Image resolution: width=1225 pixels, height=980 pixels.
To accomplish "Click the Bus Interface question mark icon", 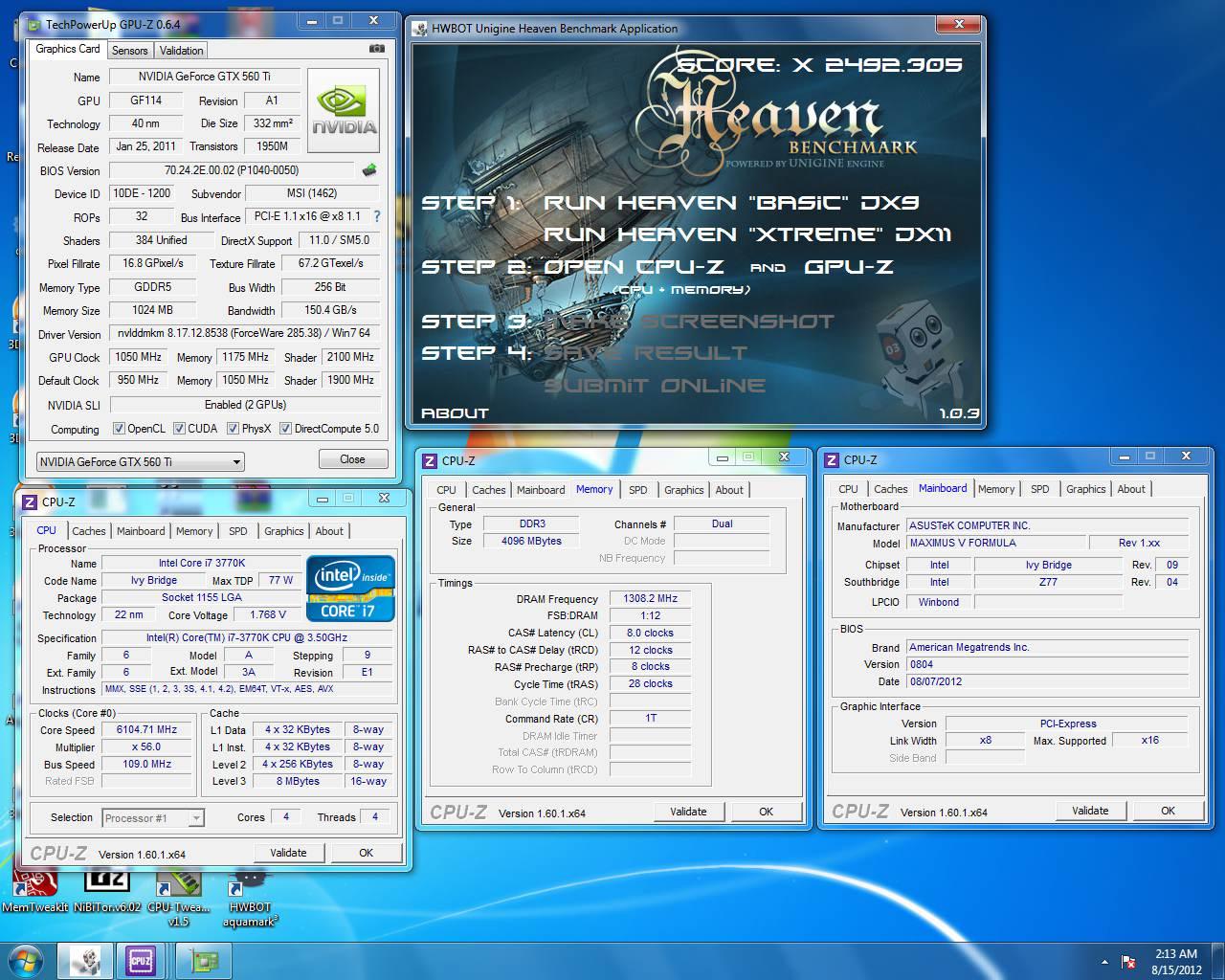I will 376,216.
